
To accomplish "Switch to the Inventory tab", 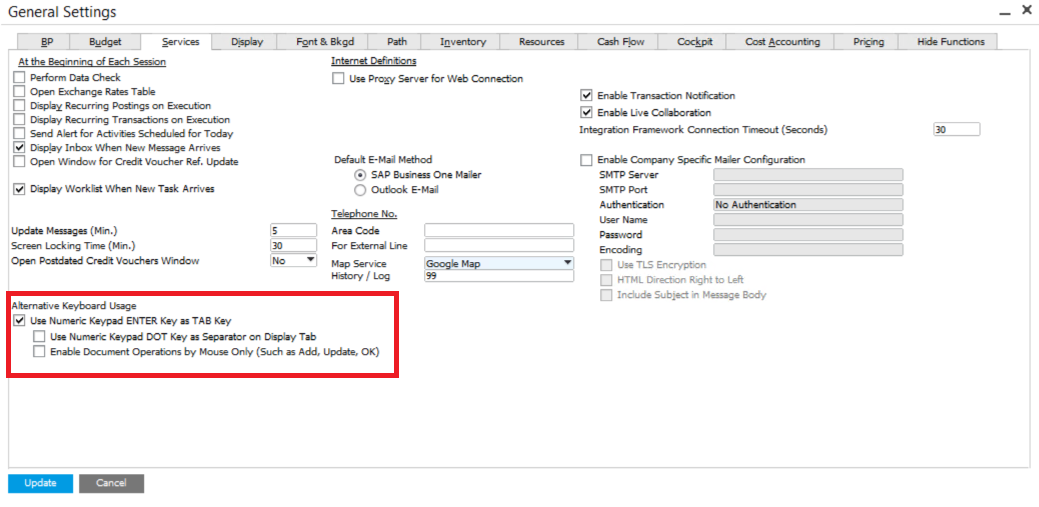I will pyautogui.click(x=463, y=42).
